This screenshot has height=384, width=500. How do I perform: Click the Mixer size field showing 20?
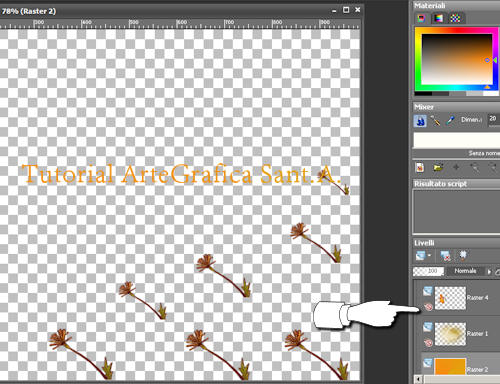coord(494,119)
